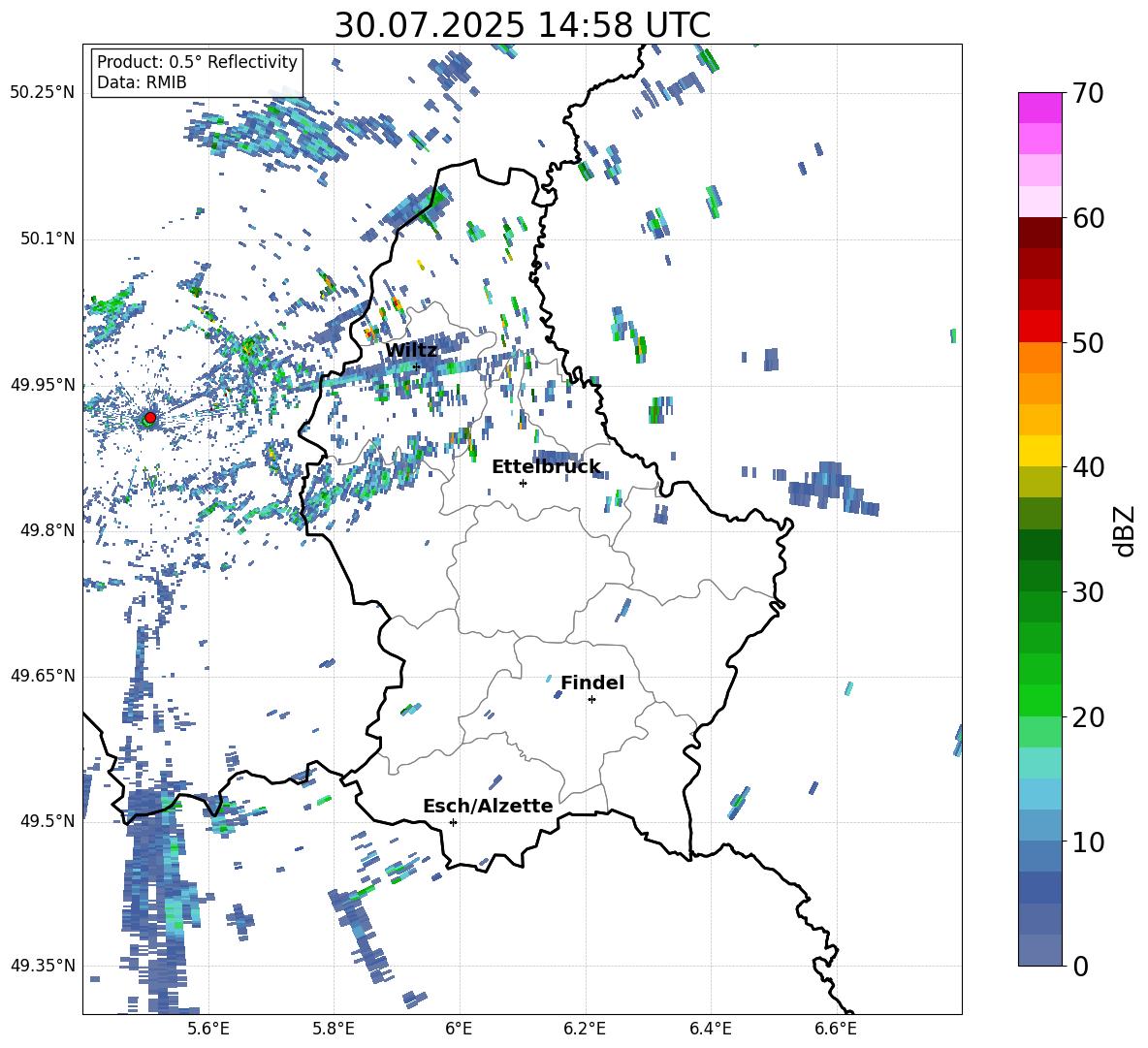Click the 50.1°N latitude label
The height and width of the screenshot is (1048, 1148).
48,238
